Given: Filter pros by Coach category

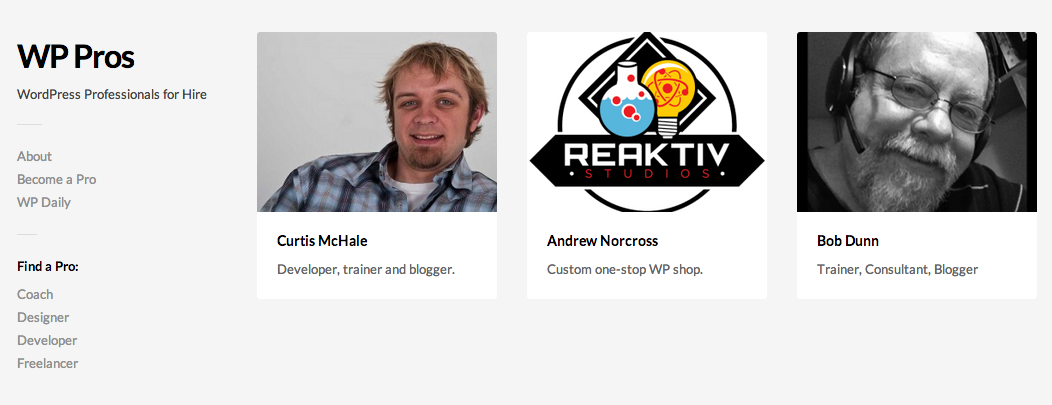Looking at the screenshot, I should [35, 294].
